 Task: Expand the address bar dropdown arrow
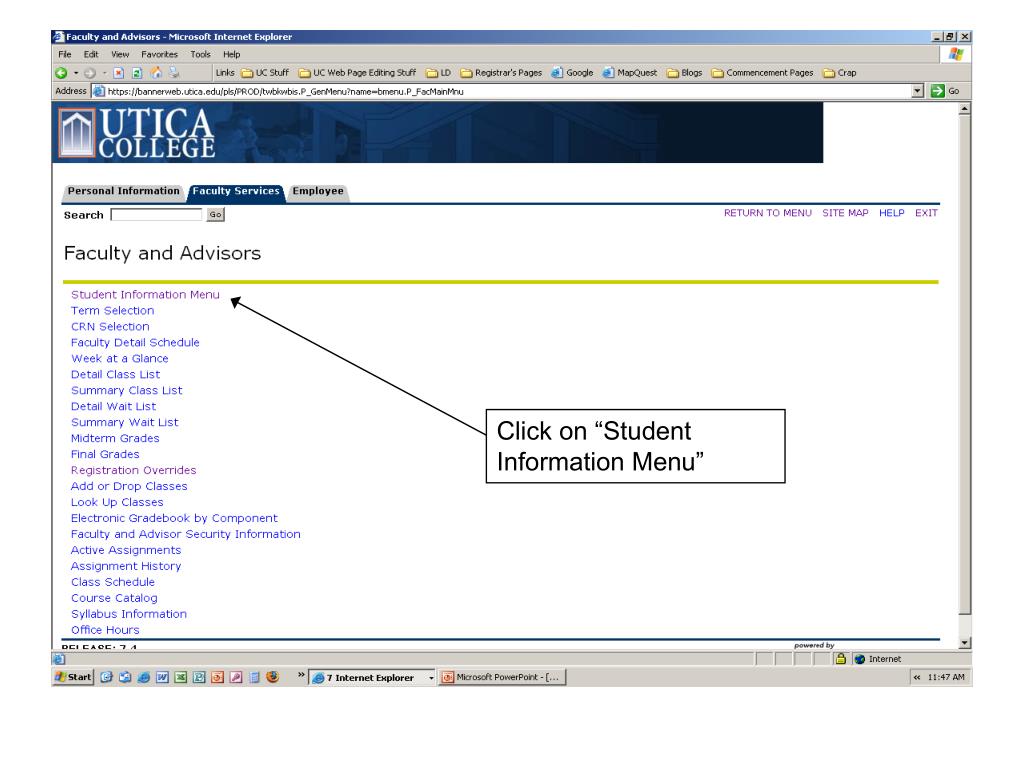tap(918, 91)
